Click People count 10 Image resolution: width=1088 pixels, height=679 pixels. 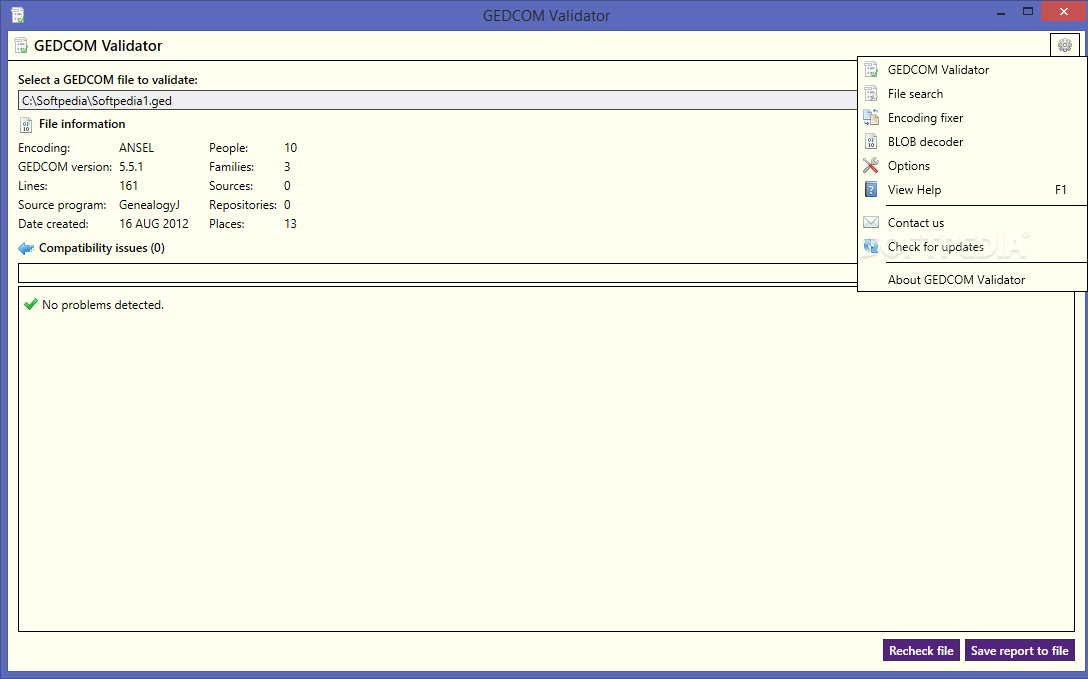[x=291, y=148]
